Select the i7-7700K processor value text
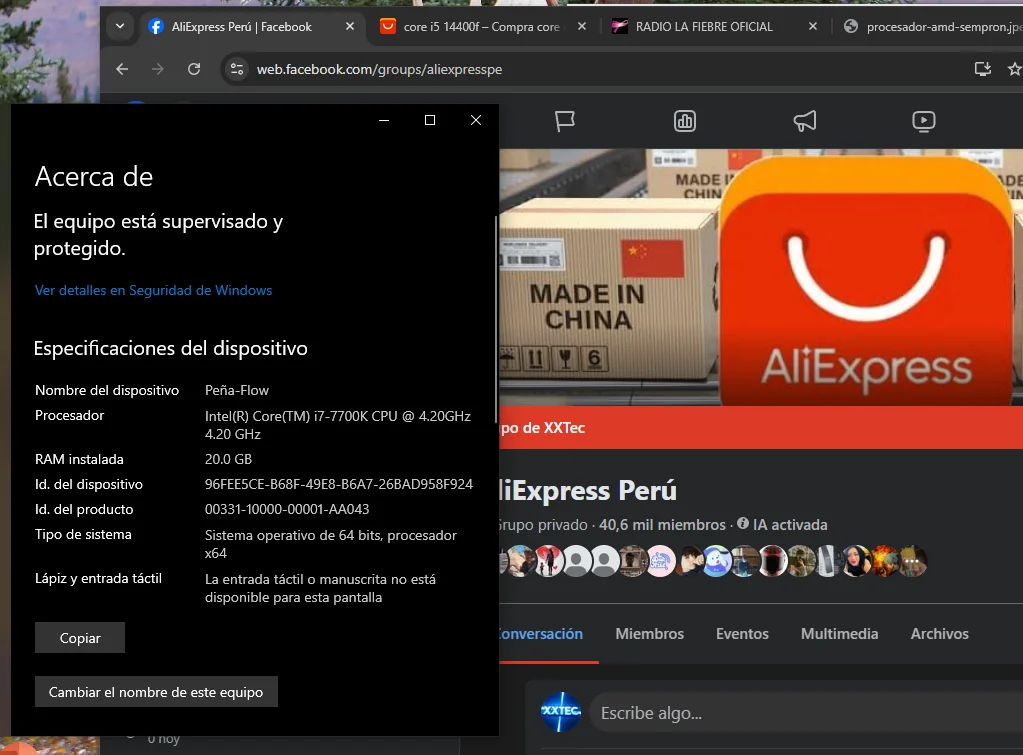1023x755 pixels. (x=337, y=425)
